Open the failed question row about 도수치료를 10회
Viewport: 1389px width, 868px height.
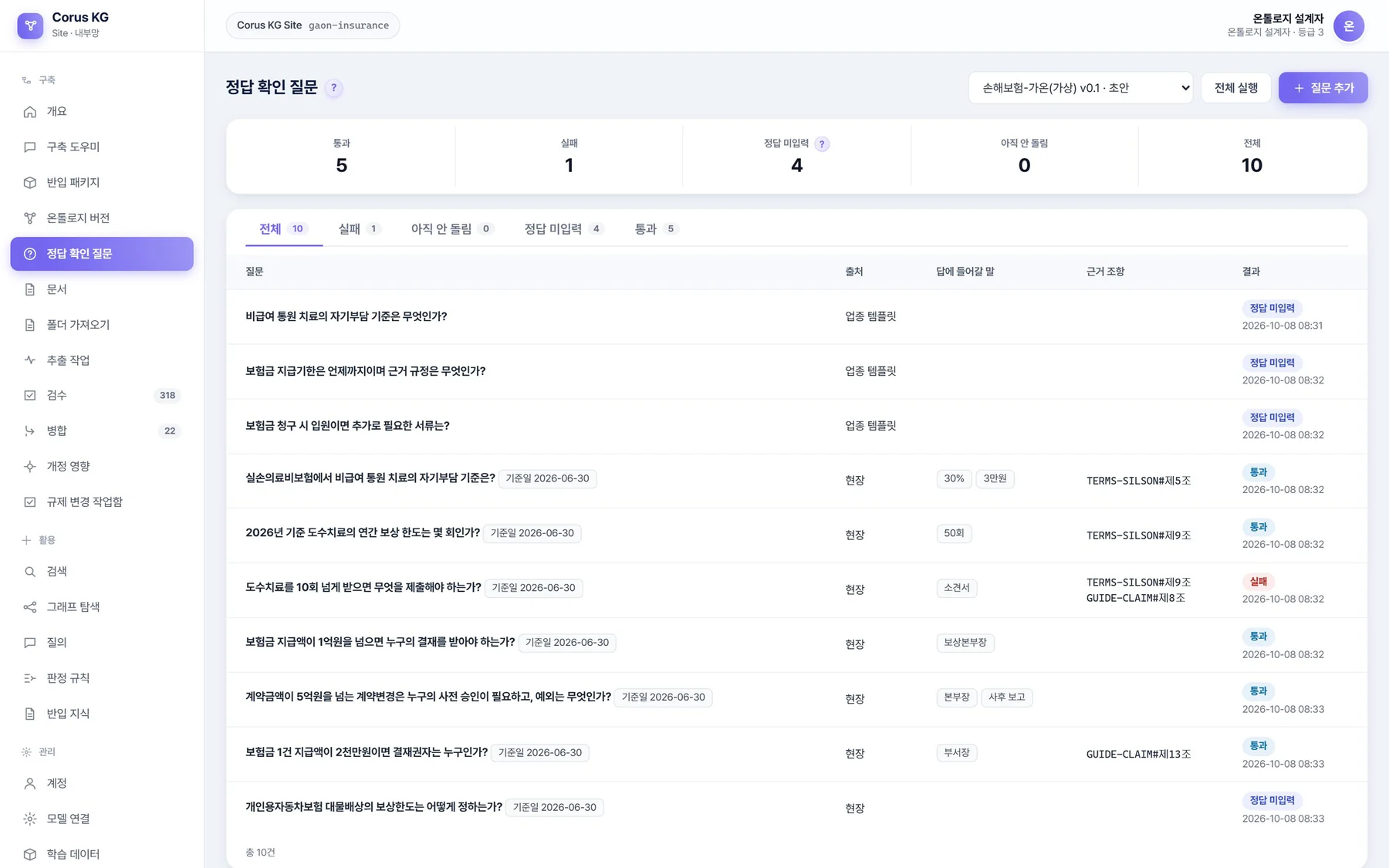(796, 590)
